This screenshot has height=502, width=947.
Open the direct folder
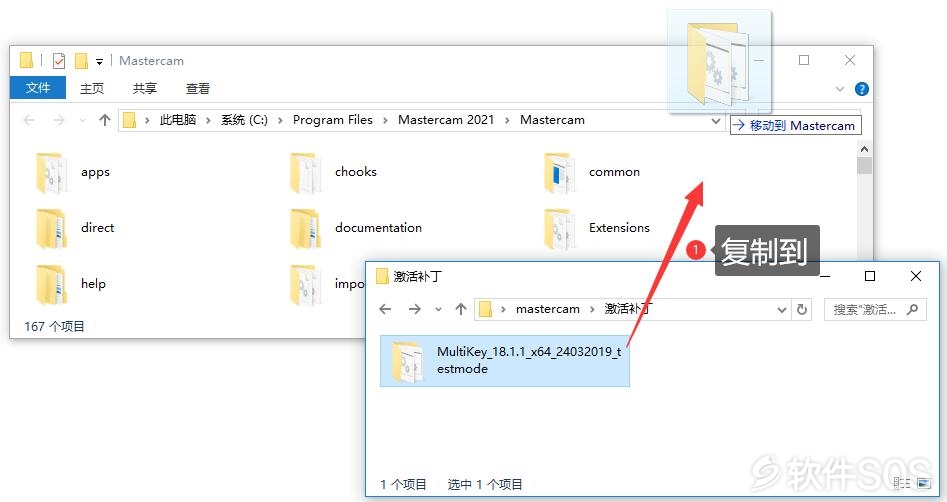click(75, 228)
